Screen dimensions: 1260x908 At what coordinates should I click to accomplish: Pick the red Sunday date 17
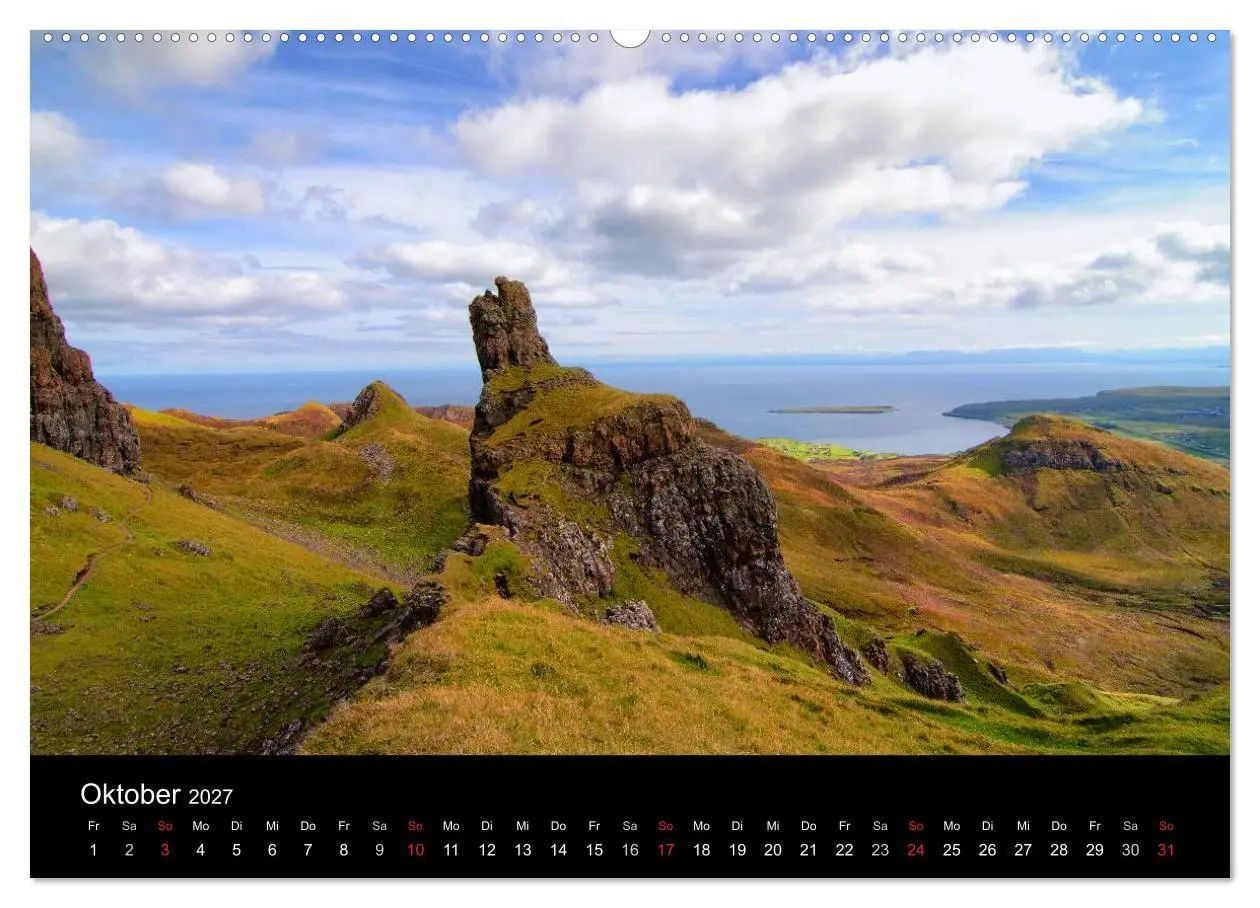coord(665,850)
